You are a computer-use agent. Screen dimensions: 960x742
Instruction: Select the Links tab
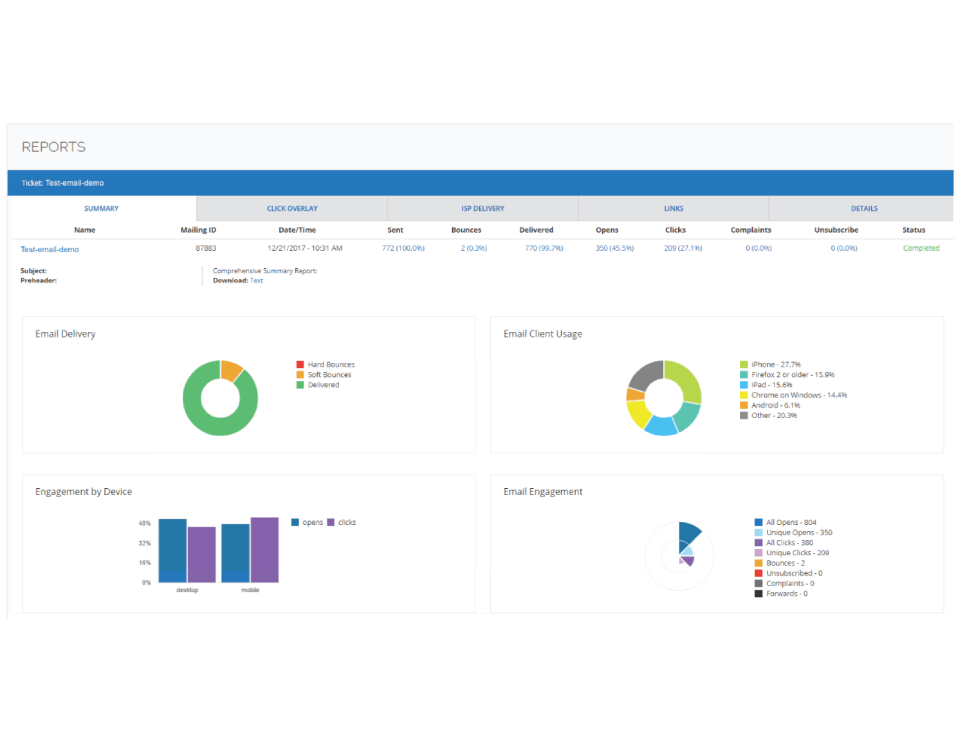[x=673, y=208]
